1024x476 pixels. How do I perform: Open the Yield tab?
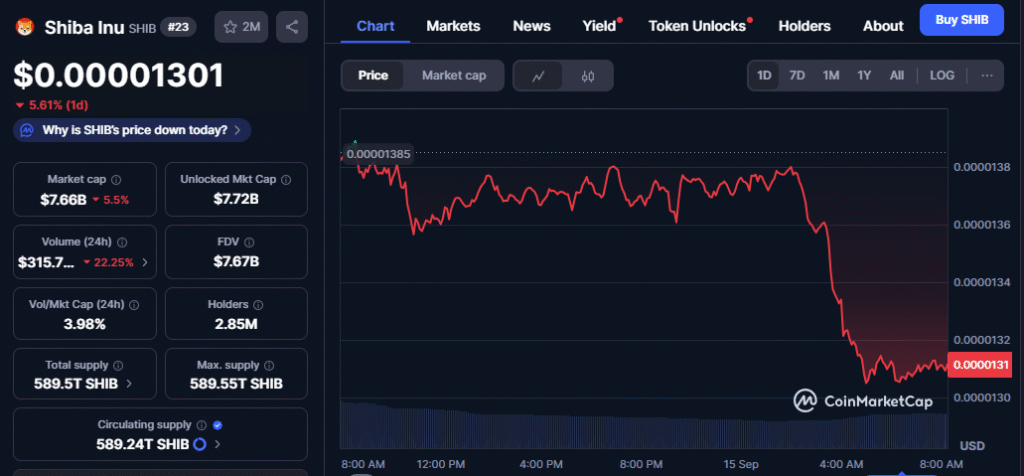(600, 25)
